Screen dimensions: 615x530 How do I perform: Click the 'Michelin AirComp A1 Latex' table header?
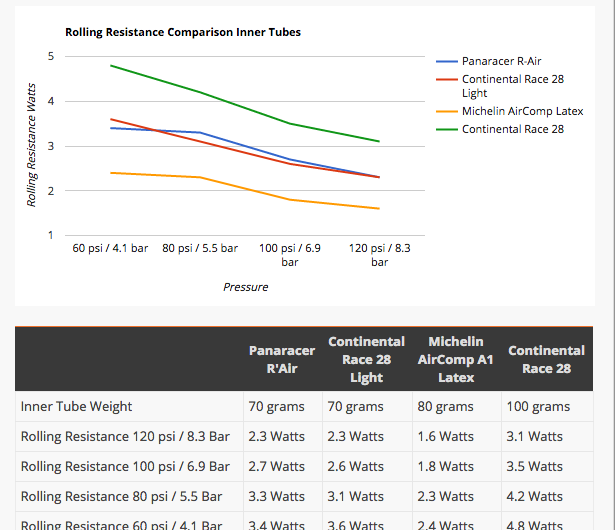pos(456,359)
